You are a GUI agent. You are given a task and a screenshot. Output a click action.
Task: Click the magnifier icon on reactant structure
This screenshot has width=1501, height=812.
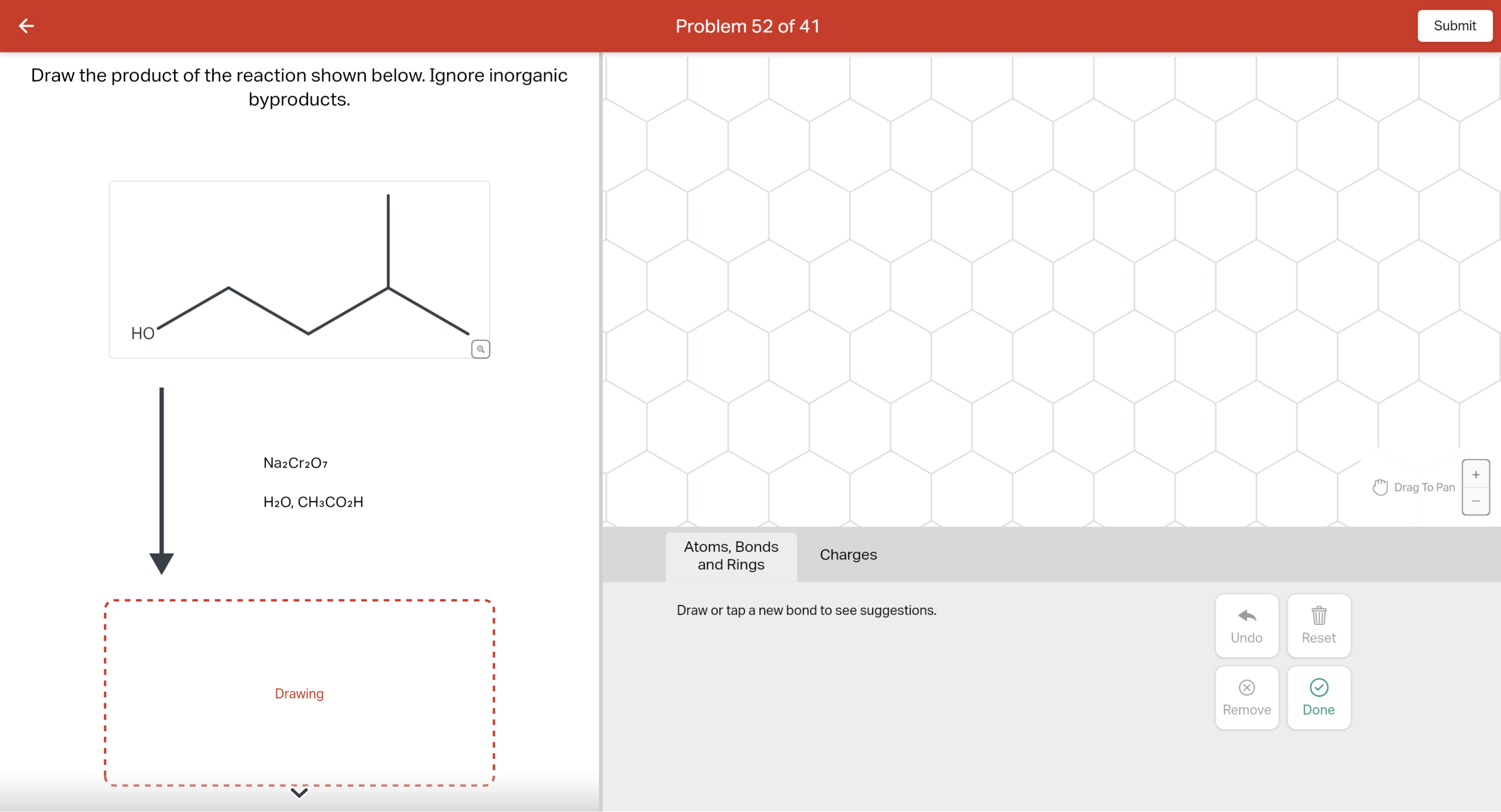480,349
